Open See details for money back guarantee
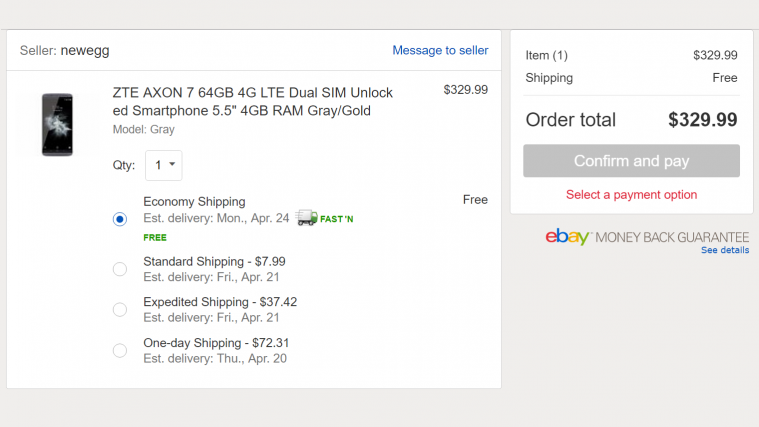Viewport: 759px width, 427px height. (x=724, y=250)
